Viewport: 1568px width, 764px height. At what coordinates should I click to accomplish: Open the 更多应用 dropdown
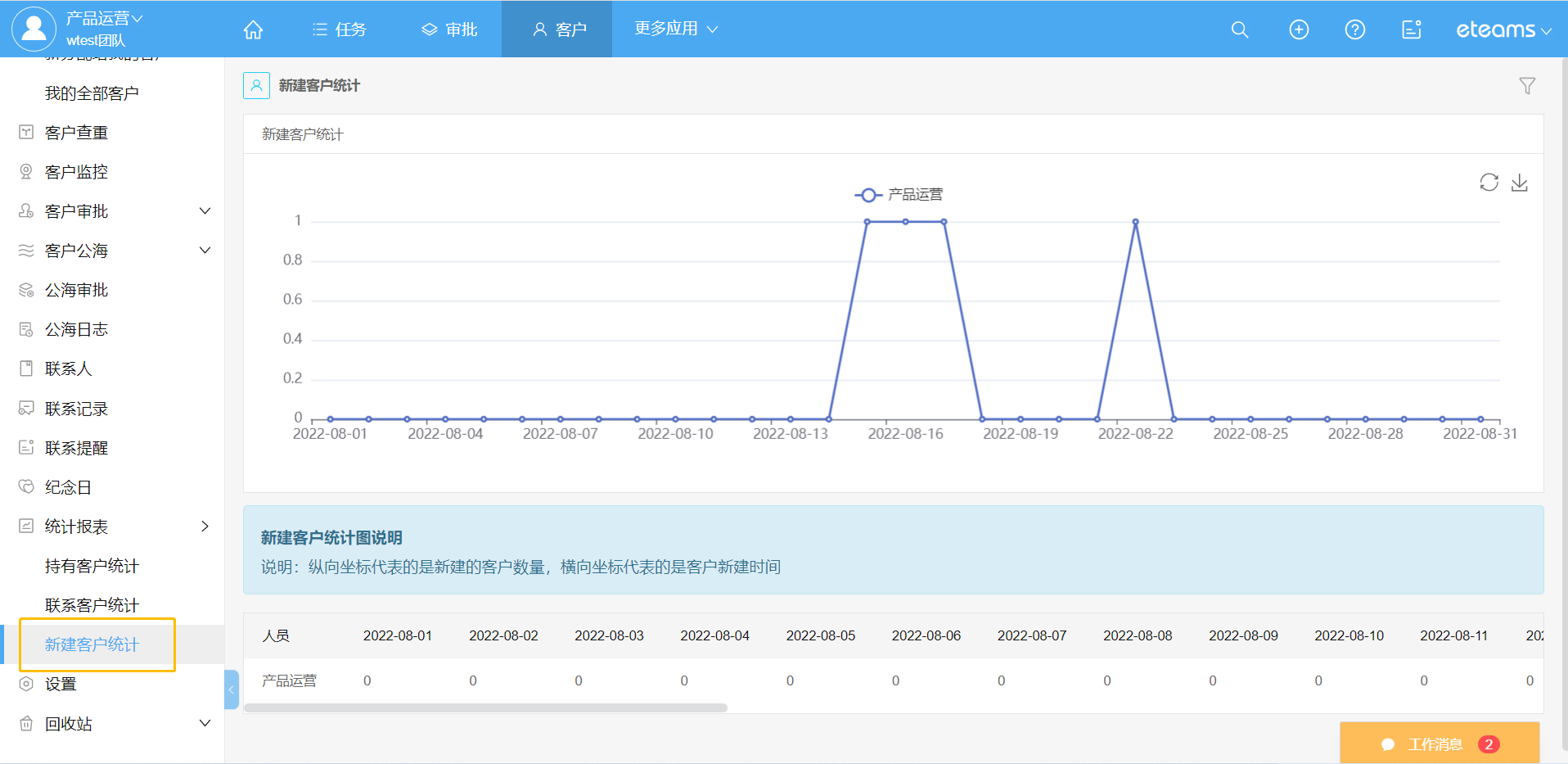pyautogui.click(x=675, y=29)
